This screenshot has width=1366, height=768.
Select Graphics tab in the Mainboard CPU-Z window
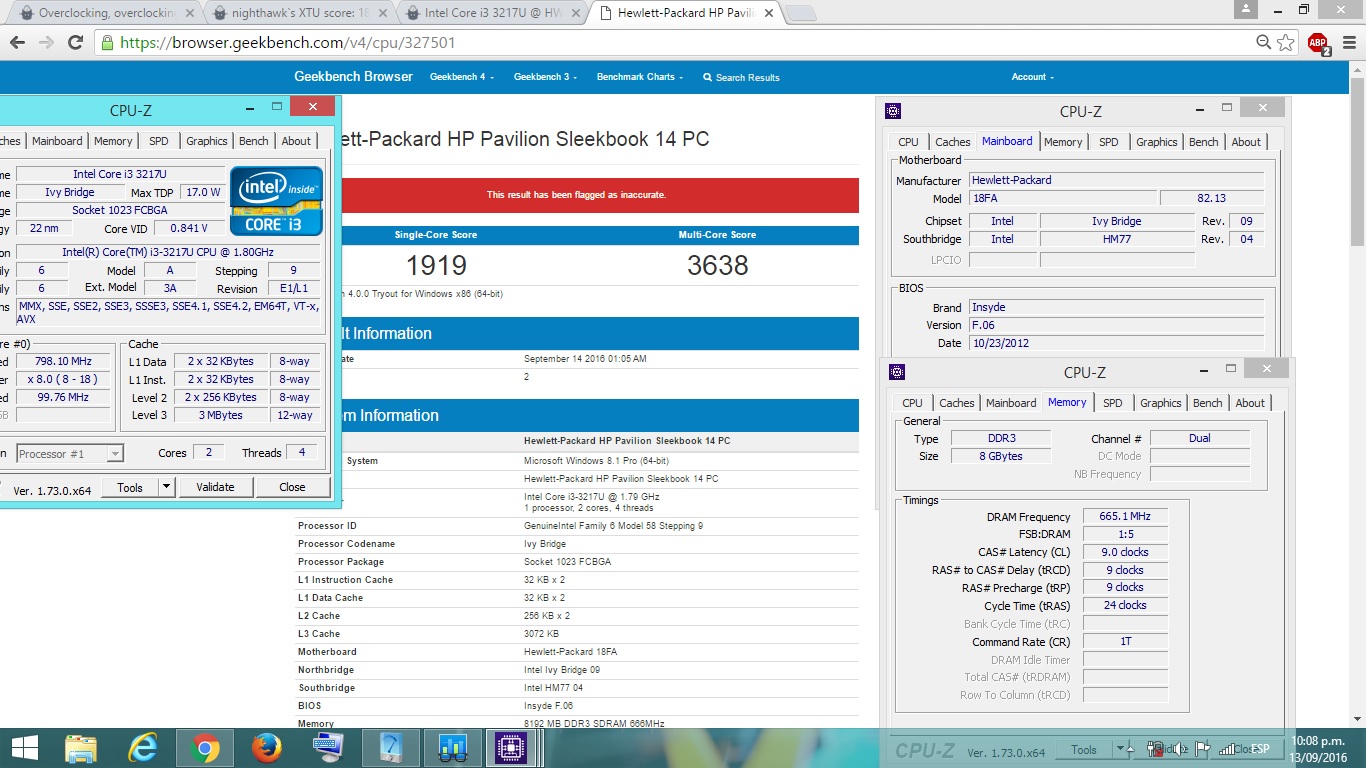[1157, 142]
